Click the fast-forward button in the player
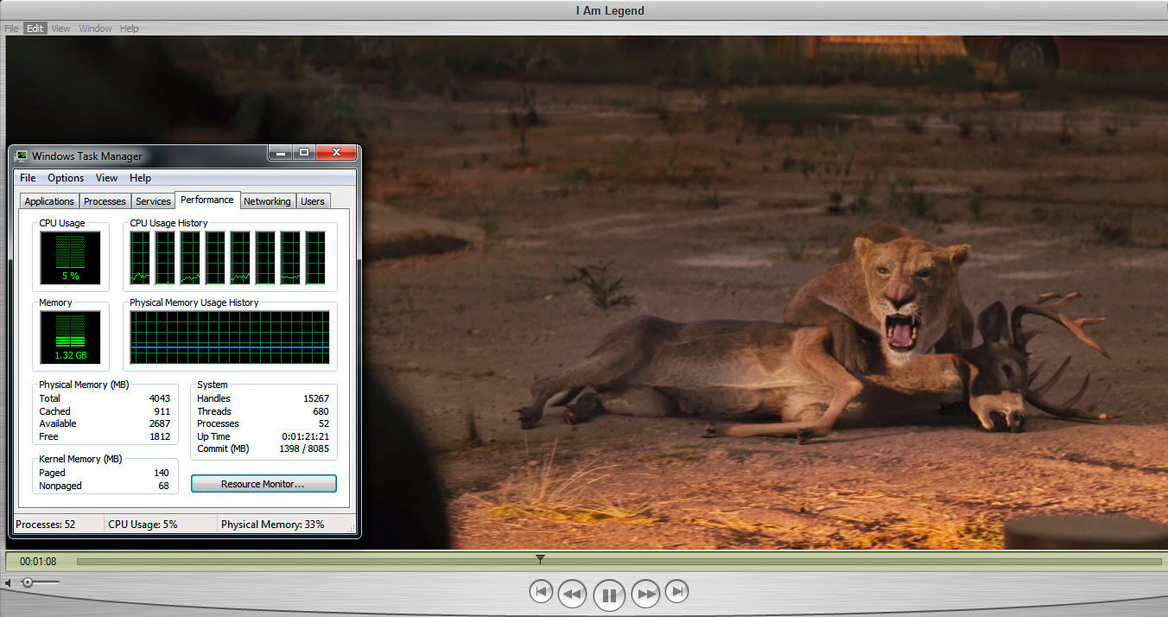The width and height of the screenshot is (1168, 617). (x=645, y=593)
